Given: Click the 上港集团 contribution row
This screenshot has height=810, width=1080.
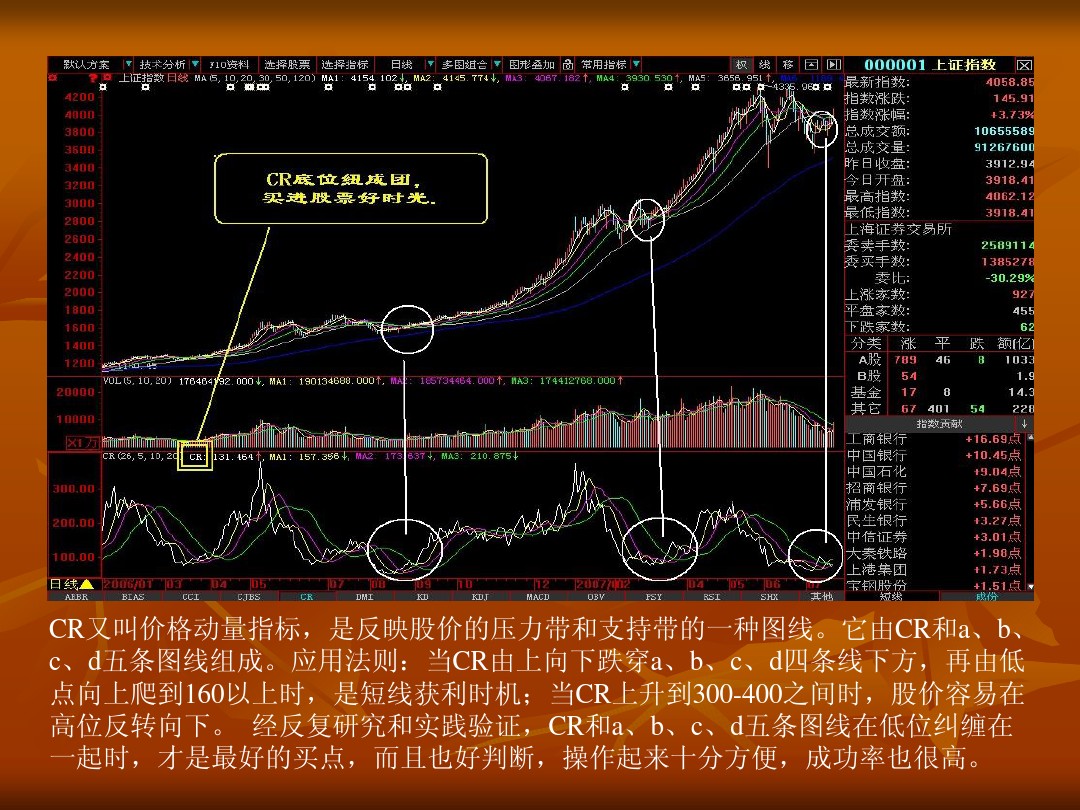Looking at the screenshot, I should click(x=935, y=570).
